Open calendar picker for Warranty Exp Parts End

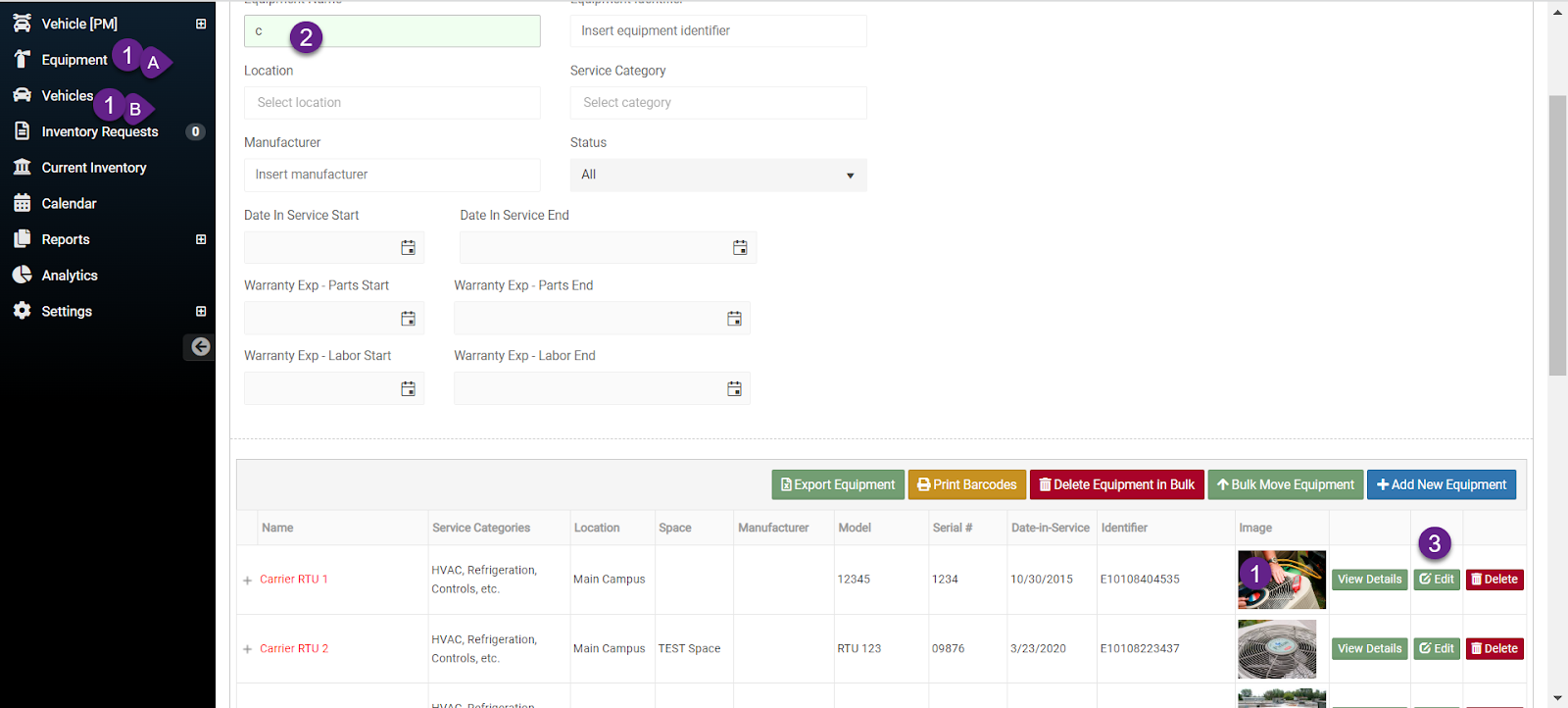pos(734,319)
